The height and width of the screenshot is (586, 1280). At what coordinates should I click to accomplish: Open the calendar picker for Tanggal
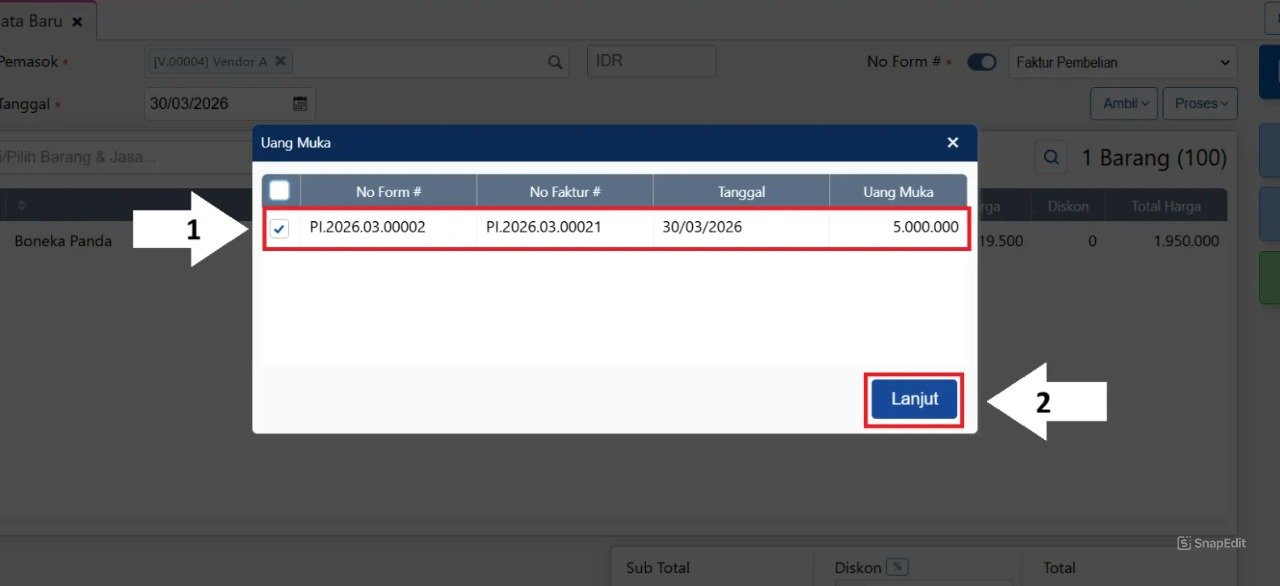coord(300,103)
